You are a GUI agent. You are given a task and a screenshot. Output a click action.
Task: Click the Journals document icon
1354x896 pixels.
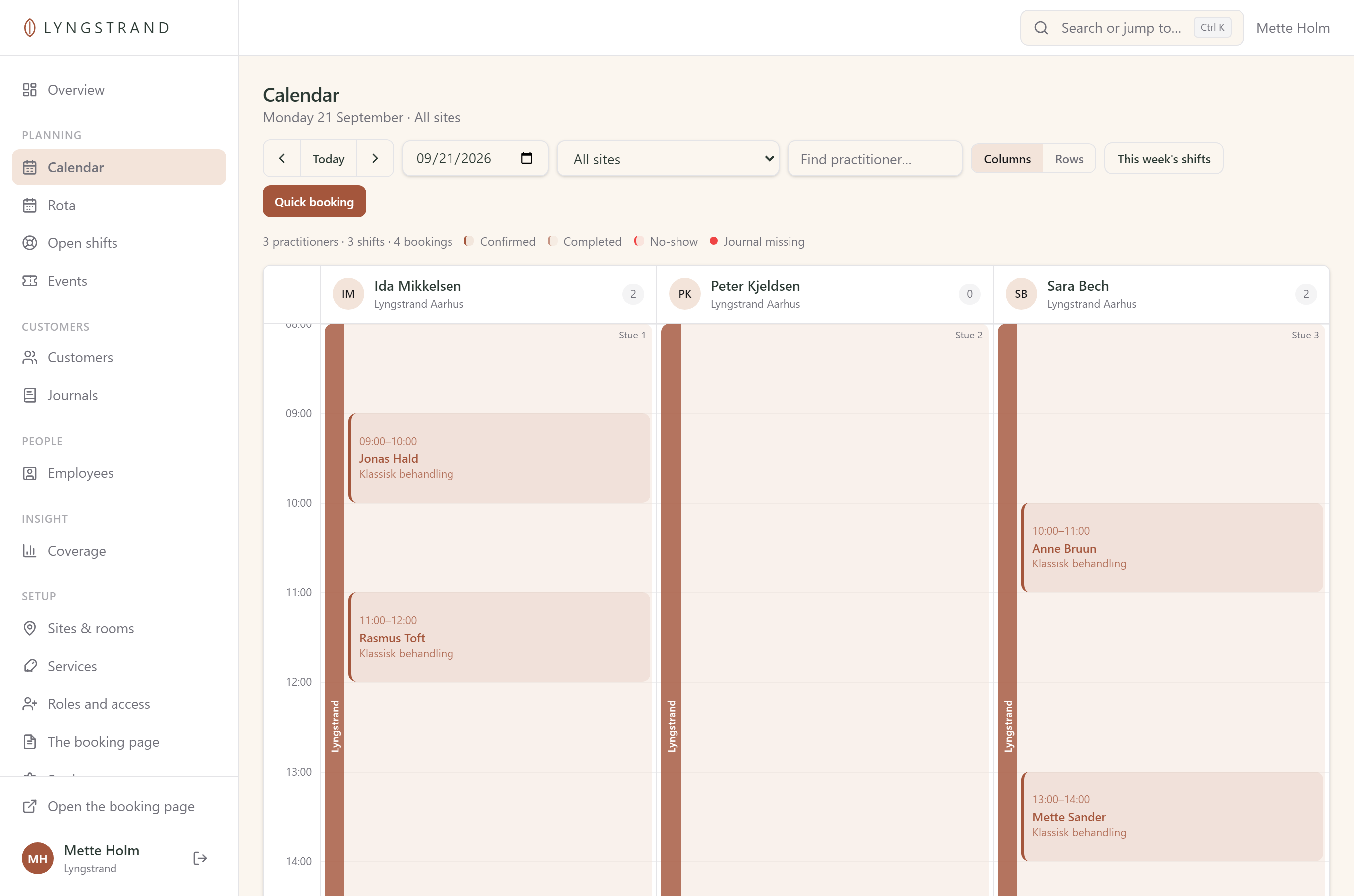coord(30,395)
